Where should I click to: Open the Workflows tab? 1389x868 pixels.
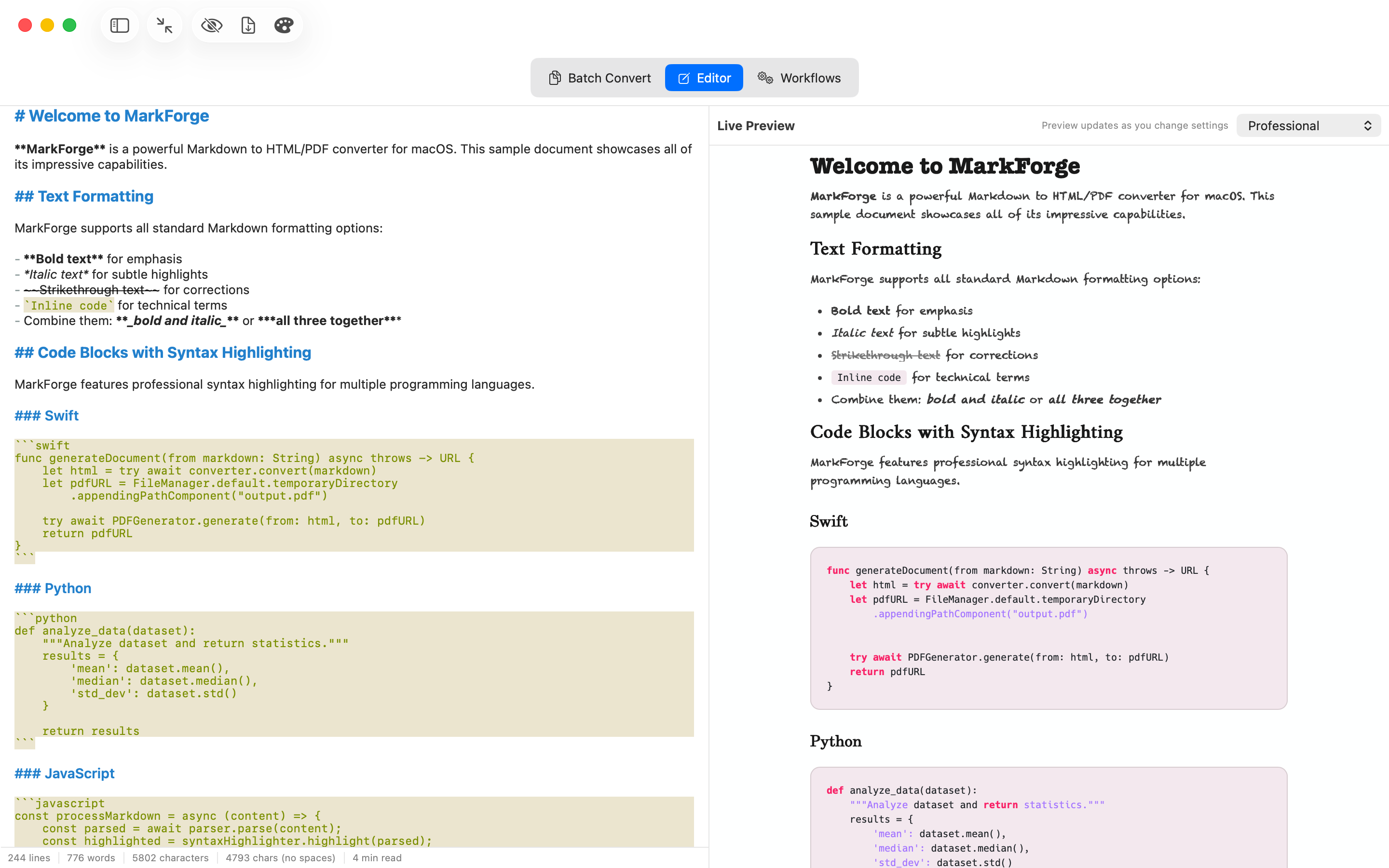point(799,78)
